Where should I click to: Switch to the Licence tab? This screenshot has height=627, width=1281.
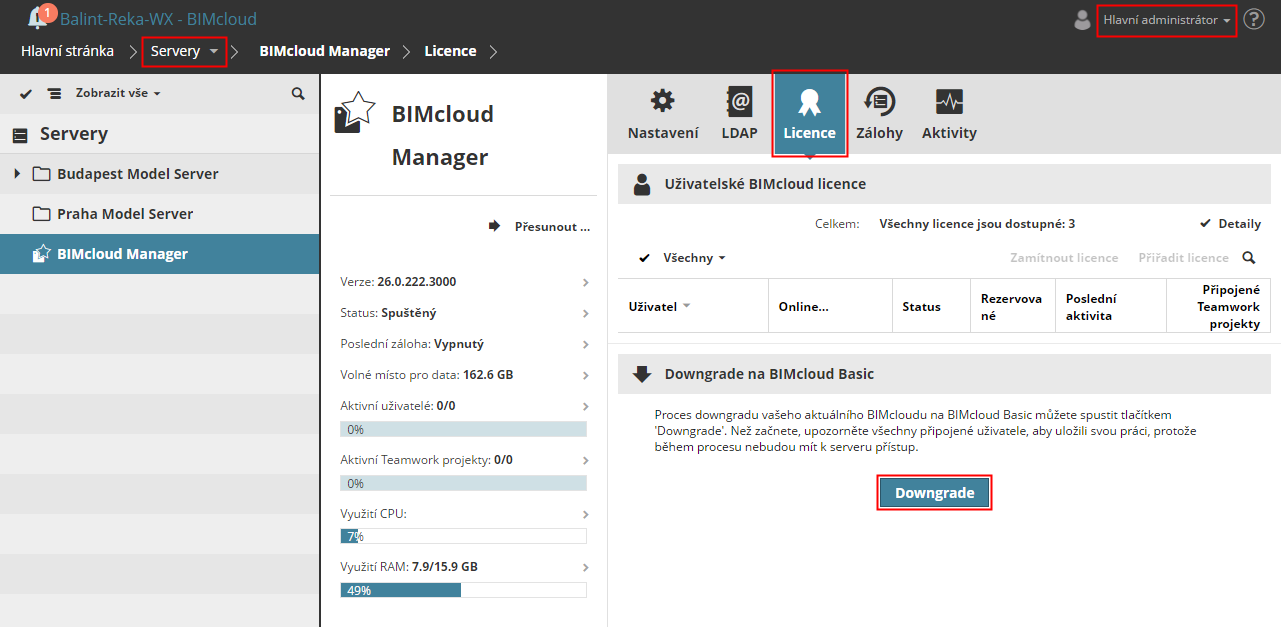tap(810, 113)
